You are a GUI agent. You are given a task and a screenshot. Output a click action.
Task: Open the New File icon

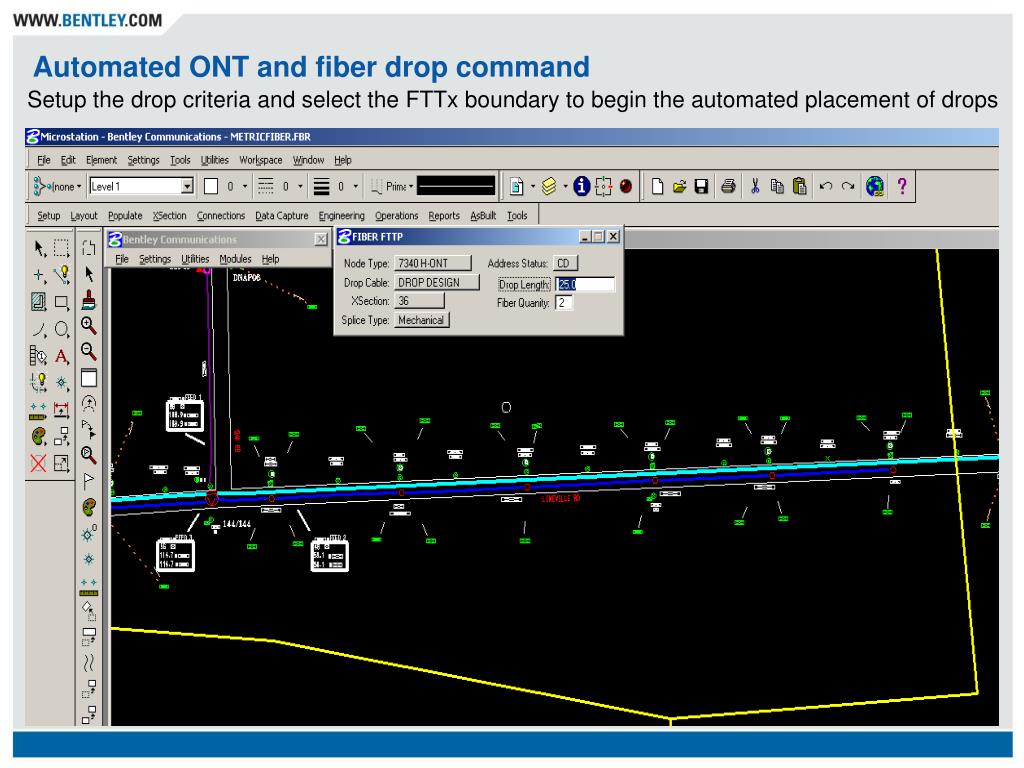click(x=658, y=187)
